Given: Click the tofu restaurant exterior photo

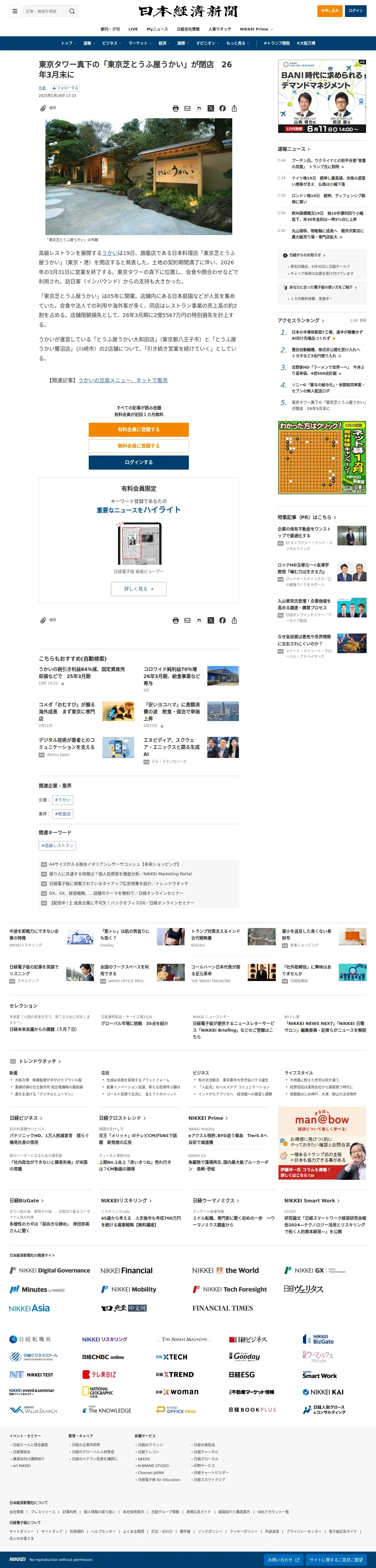Looking at the screenshot, I should [139, 177].
